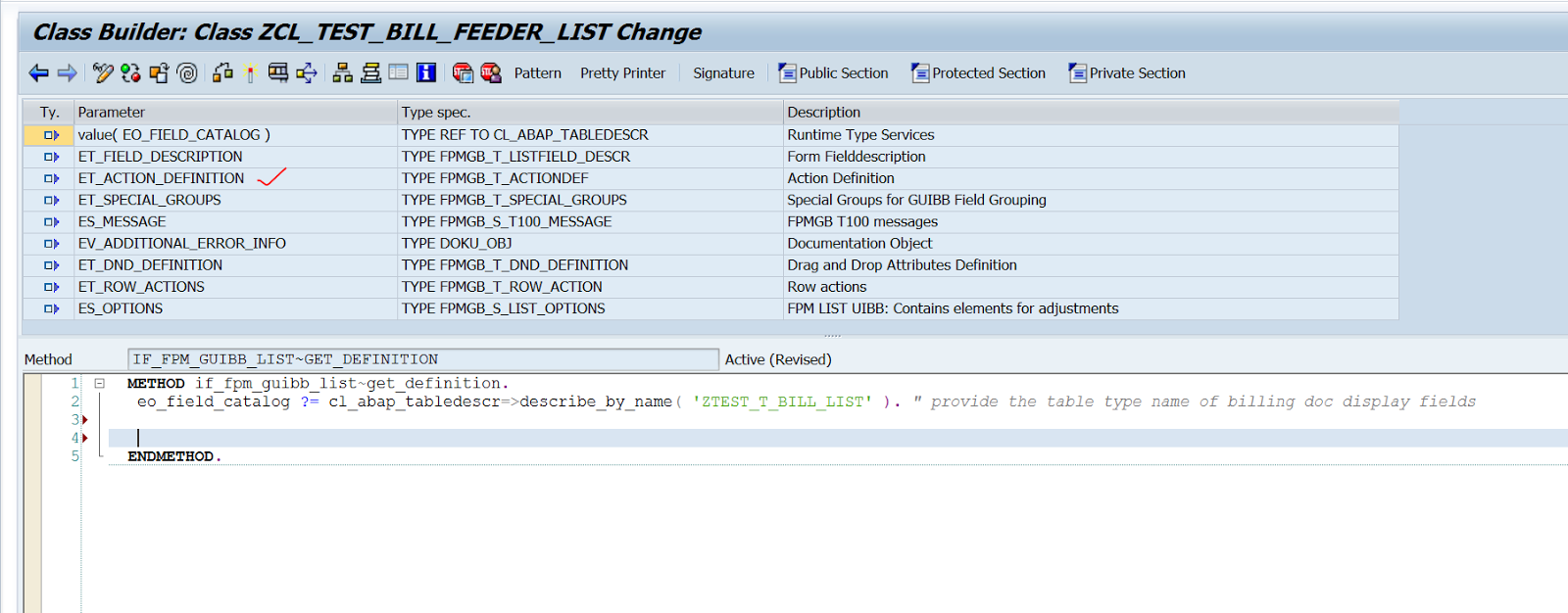This screenshot has width=1568, height=613.
Task: Click type icon of ET_DND_DEFINITION row
Action: (51, 265)
